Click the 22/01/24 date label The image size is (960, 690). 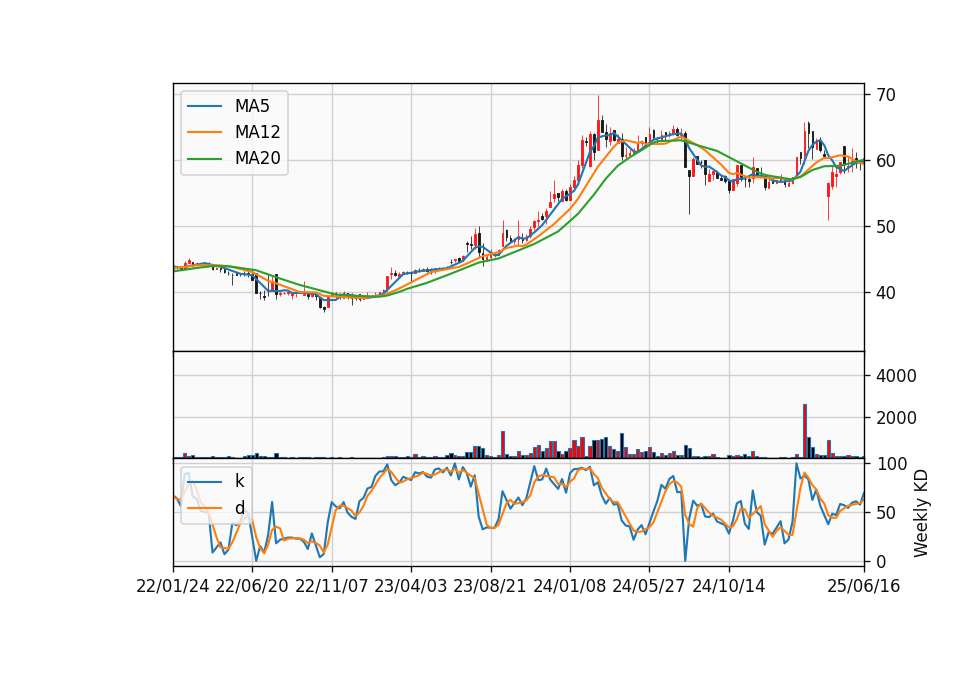pos(173,586)
